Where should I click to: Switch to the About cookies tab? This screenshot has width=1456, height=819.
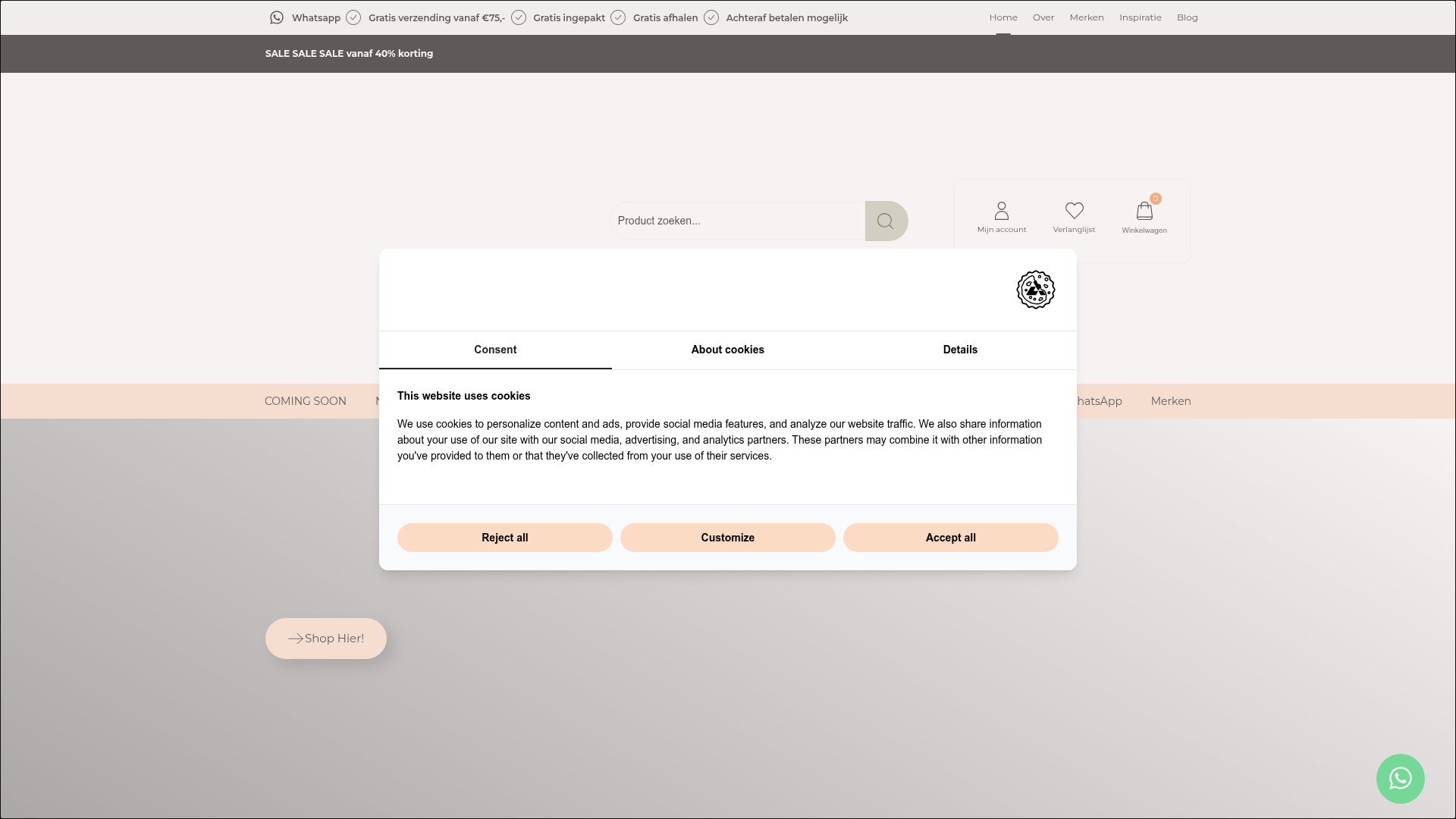click(728, 350)
